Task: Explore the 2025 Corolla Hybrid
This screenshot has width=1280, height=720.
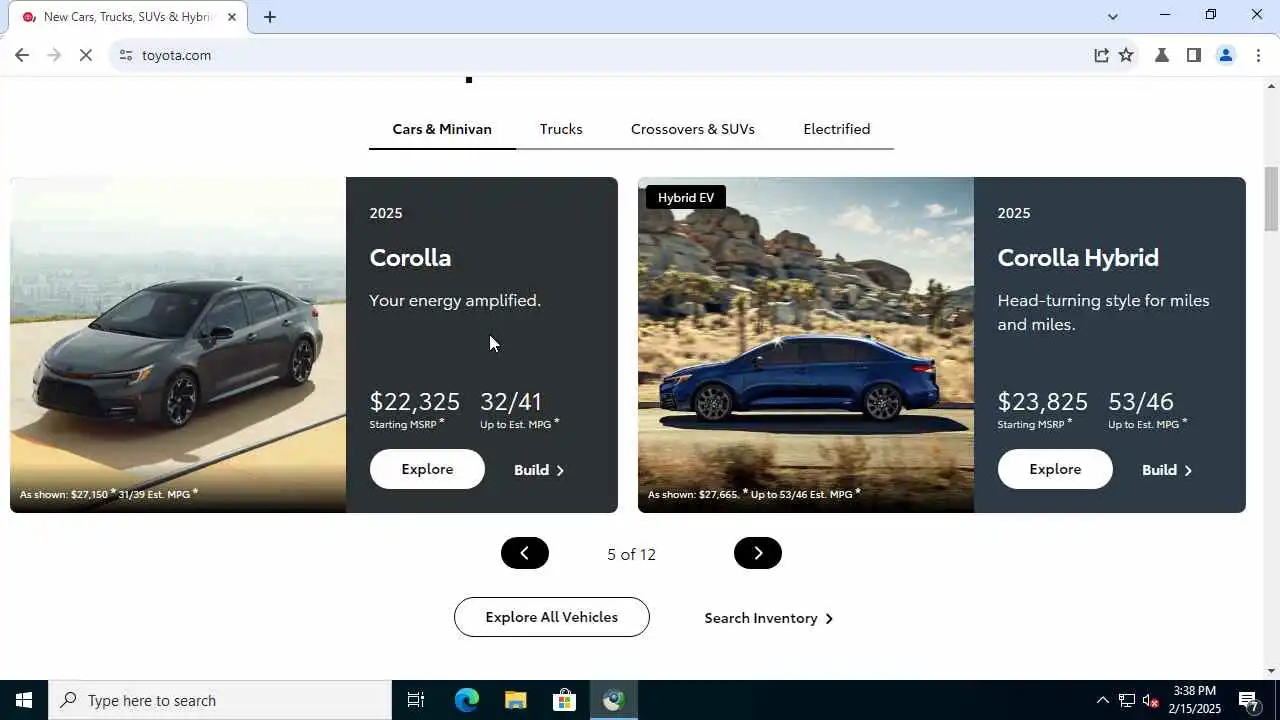Action: click(1055, 469)
